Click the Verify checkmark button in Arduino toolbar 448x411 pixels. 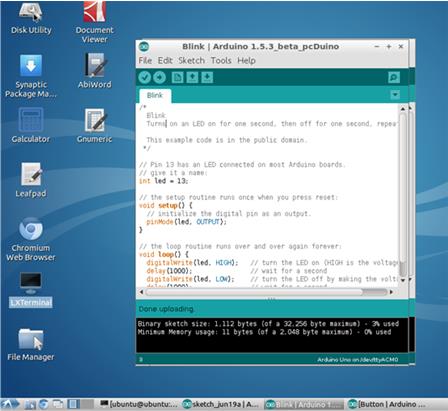pyautogui.click(x=145, y=77)
